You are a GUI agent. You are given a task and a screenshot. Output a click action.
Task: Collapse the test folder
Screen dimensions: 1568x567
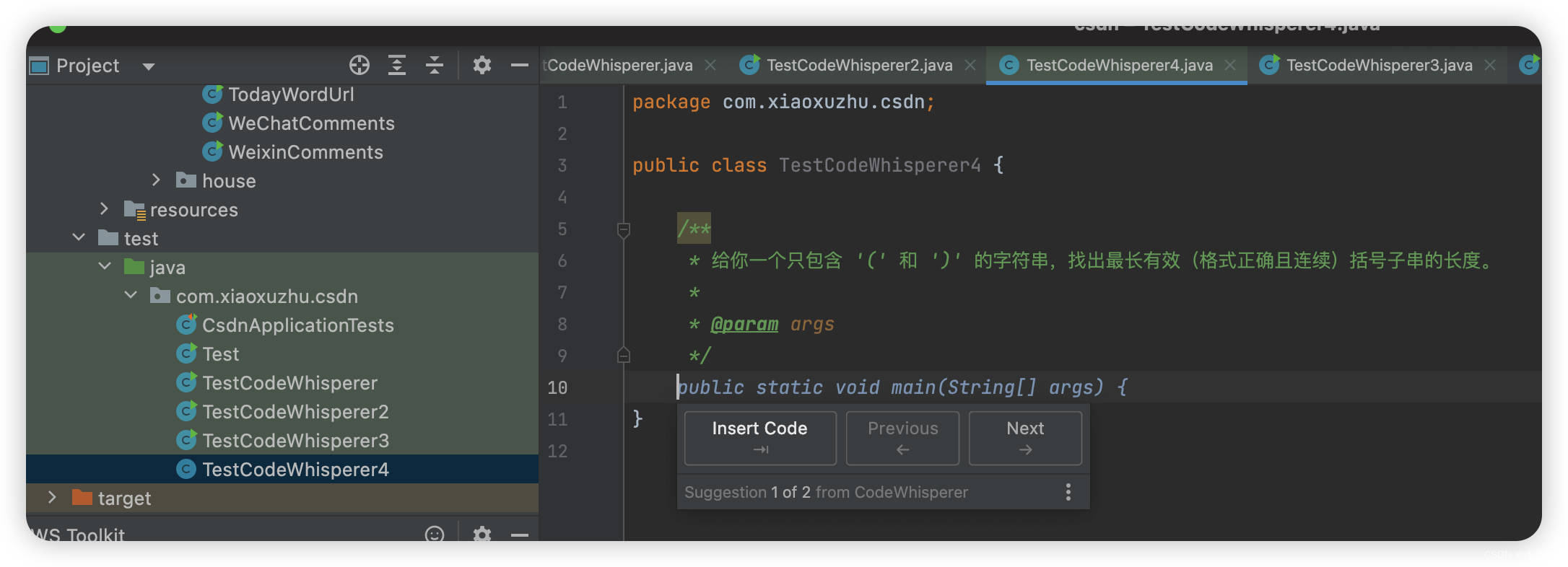pyautogui.click(x=79, y=237)
